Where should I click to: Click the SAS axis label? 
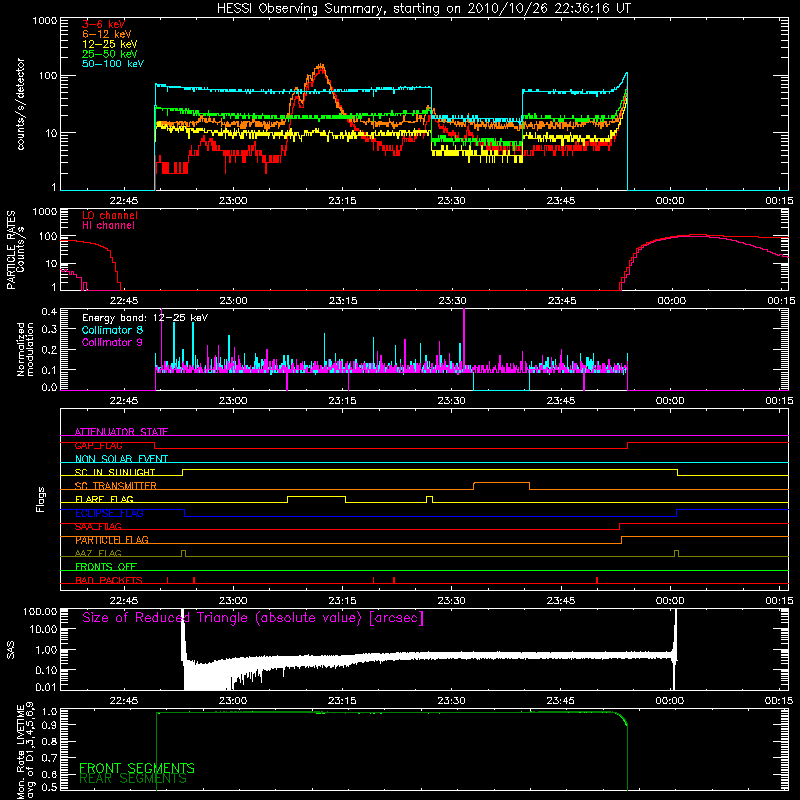pyautogui.click(x=11, y=649)
